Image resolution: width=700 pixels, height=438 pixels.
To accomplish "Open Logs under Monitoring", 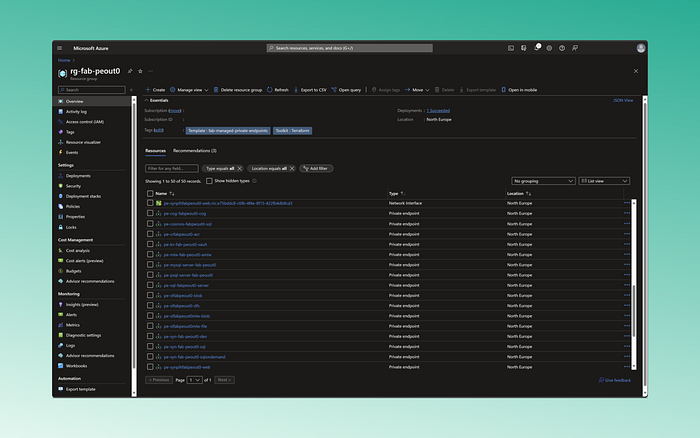I will tap(70, 346).
